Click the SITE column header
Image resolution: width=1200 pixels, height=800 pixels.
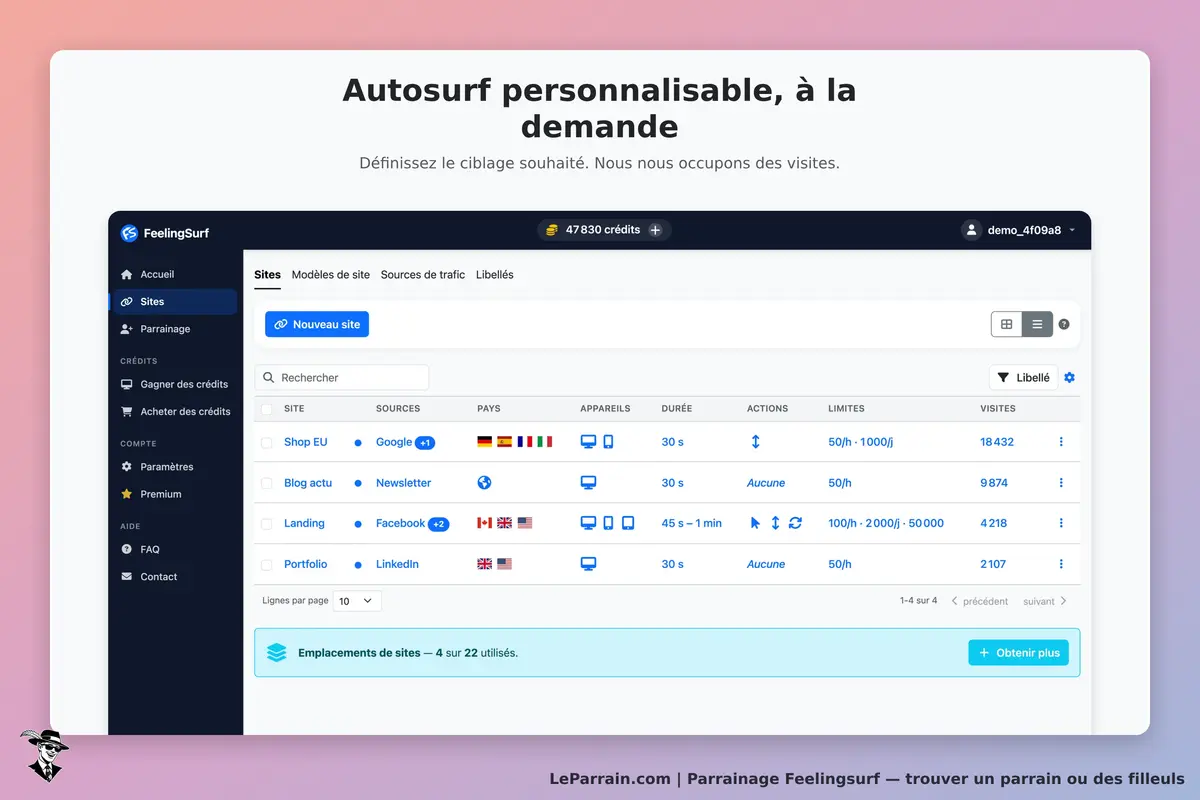(294, 408)
